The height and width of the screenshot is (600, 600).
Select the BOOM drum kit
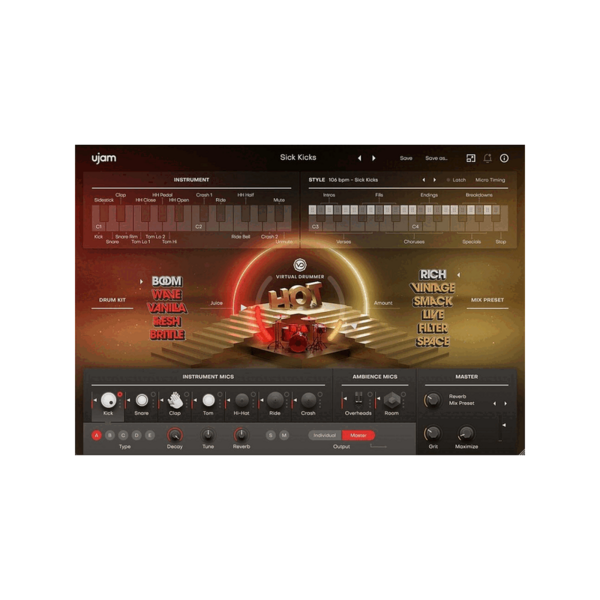coord(167,281)
